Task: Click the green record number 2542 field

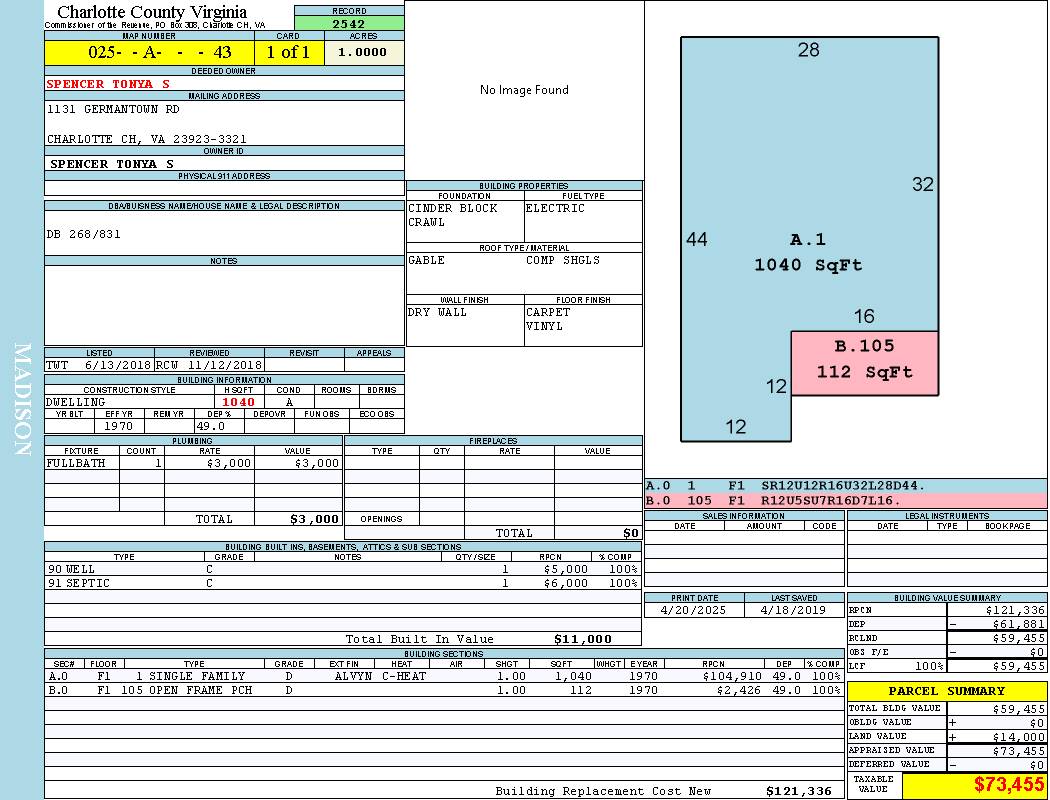Action: (349, 24)
